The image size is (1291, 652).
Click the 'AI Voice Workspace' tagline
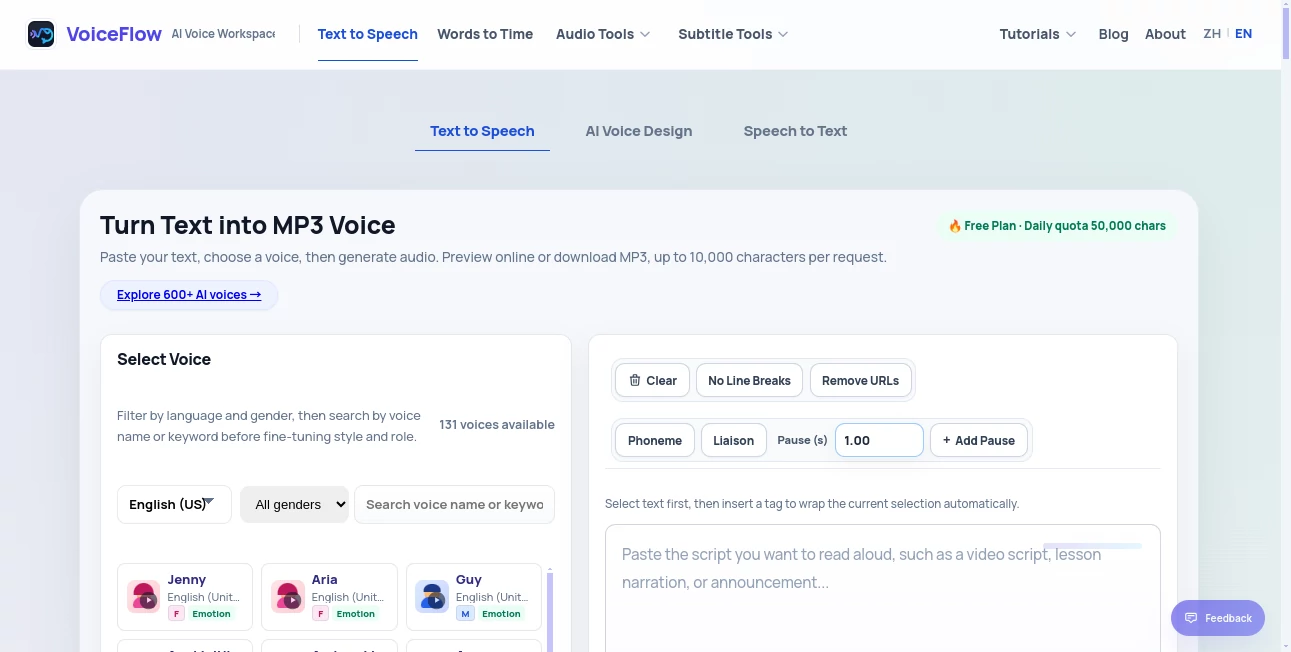point(223,34)
